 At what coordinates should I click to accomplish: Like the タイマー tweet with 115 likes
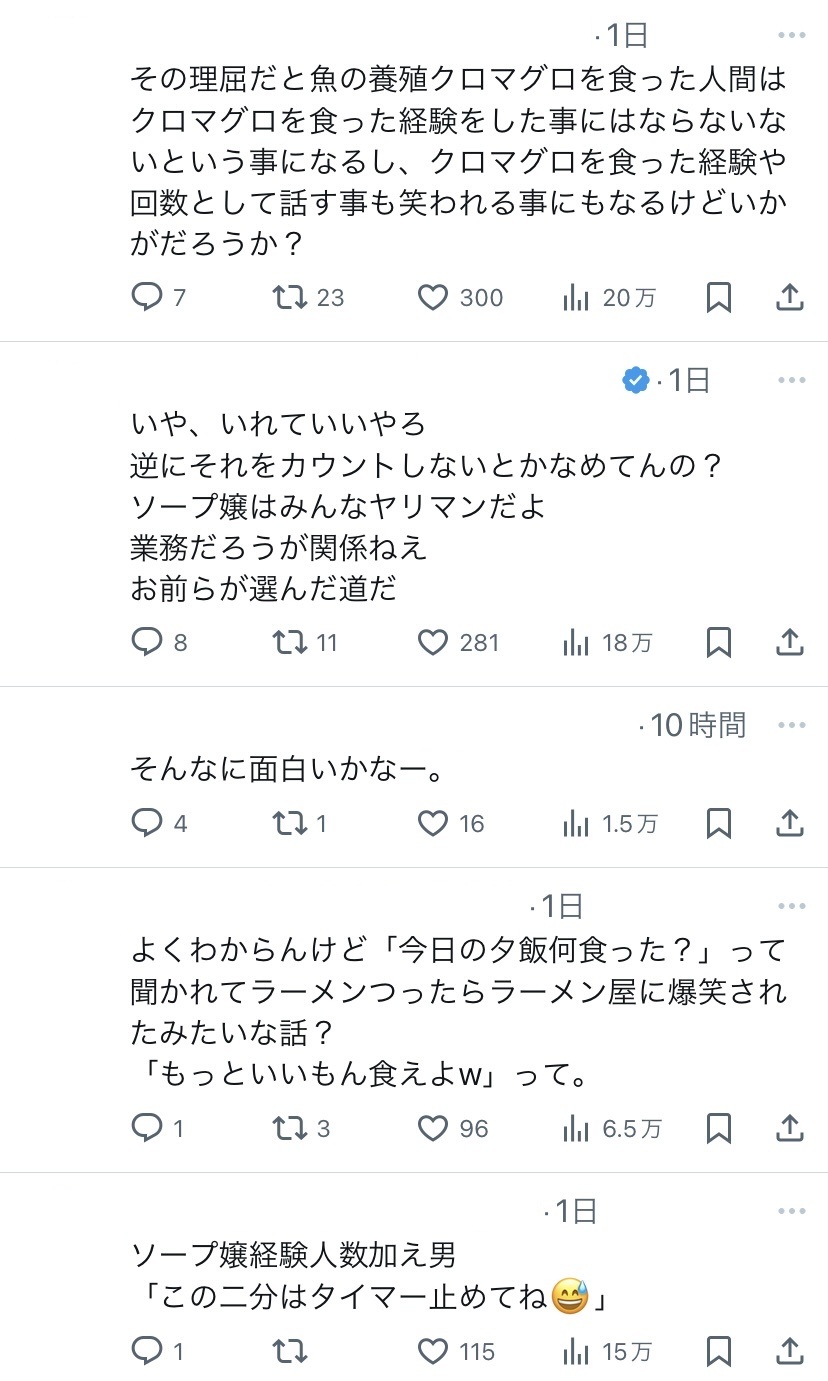coord(432,1352)
